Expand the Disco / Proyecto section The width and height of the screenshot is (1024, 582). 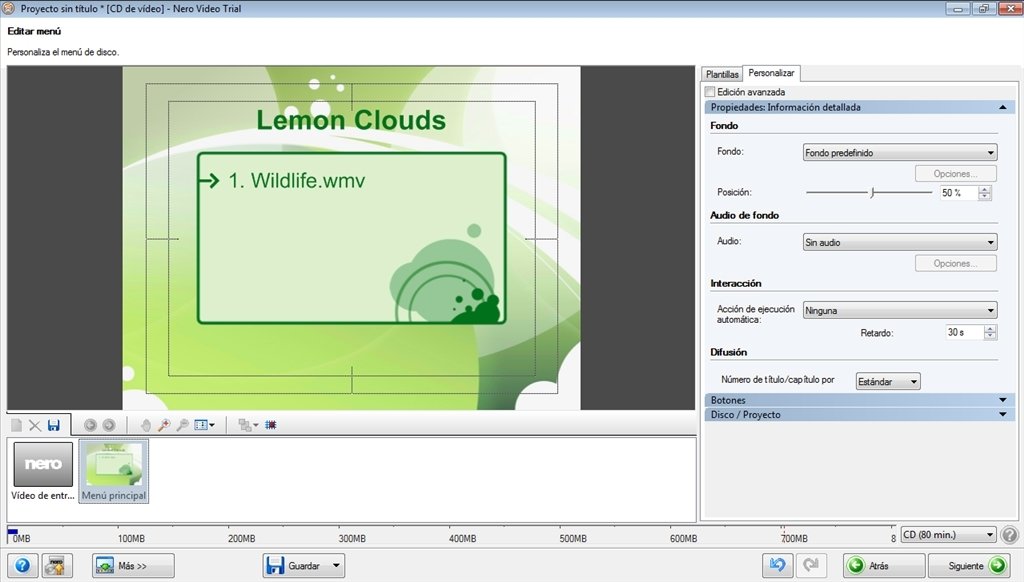[x=859, y=414]
